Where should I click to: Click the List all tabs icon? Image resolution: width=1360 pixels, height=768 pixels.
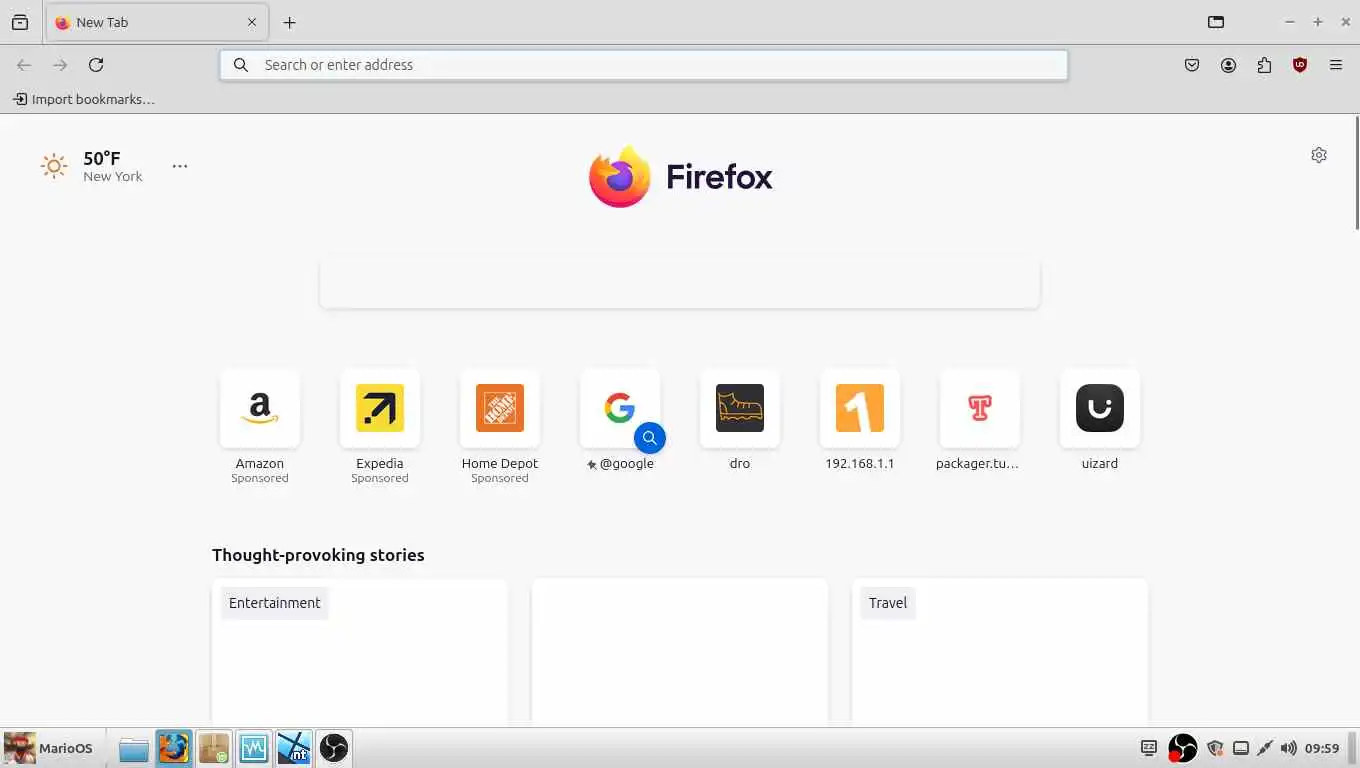coord(1216,22)
